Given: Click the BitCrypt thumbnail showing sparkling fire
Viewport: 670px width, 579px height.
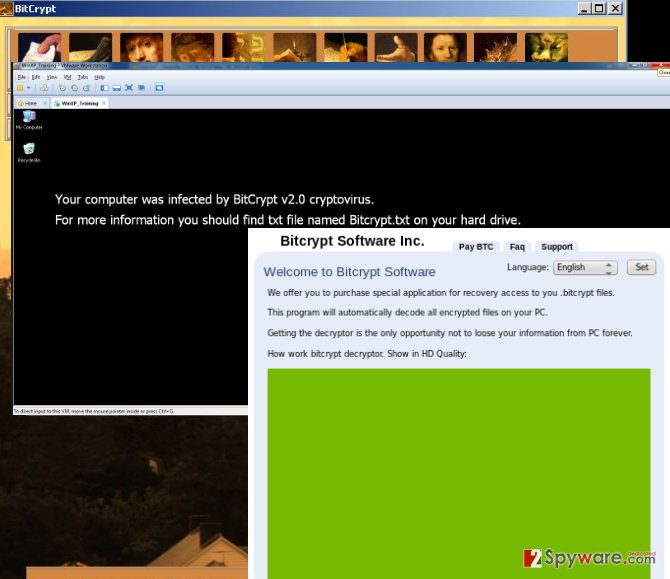Looking at the screenshot, I should (x=495, y=47).
